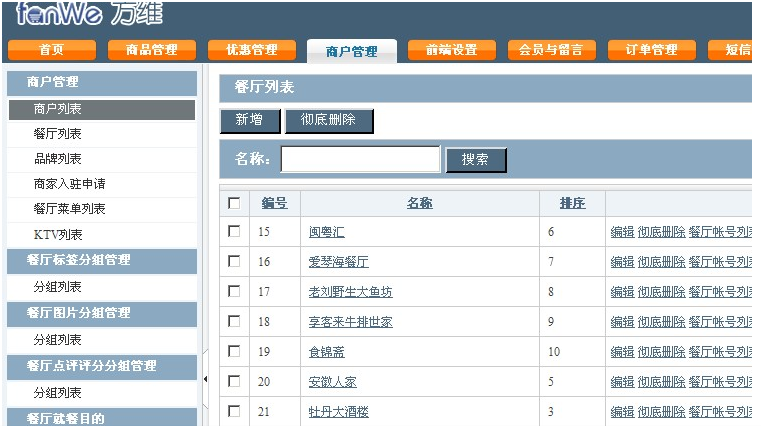
Task: Click the 彻底删除 button beside 新增
Action: coord(329,120)
